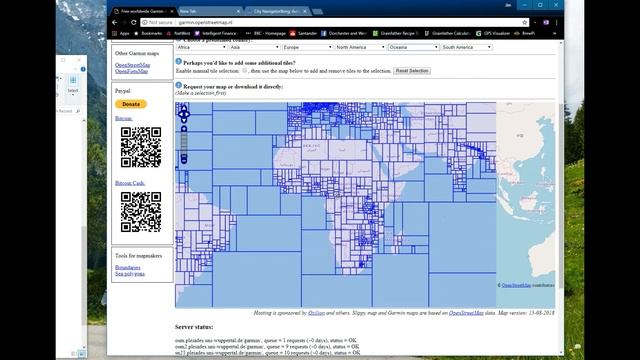
Task: Click info icon beside additional tiles heading
Action: pos(178,62)
